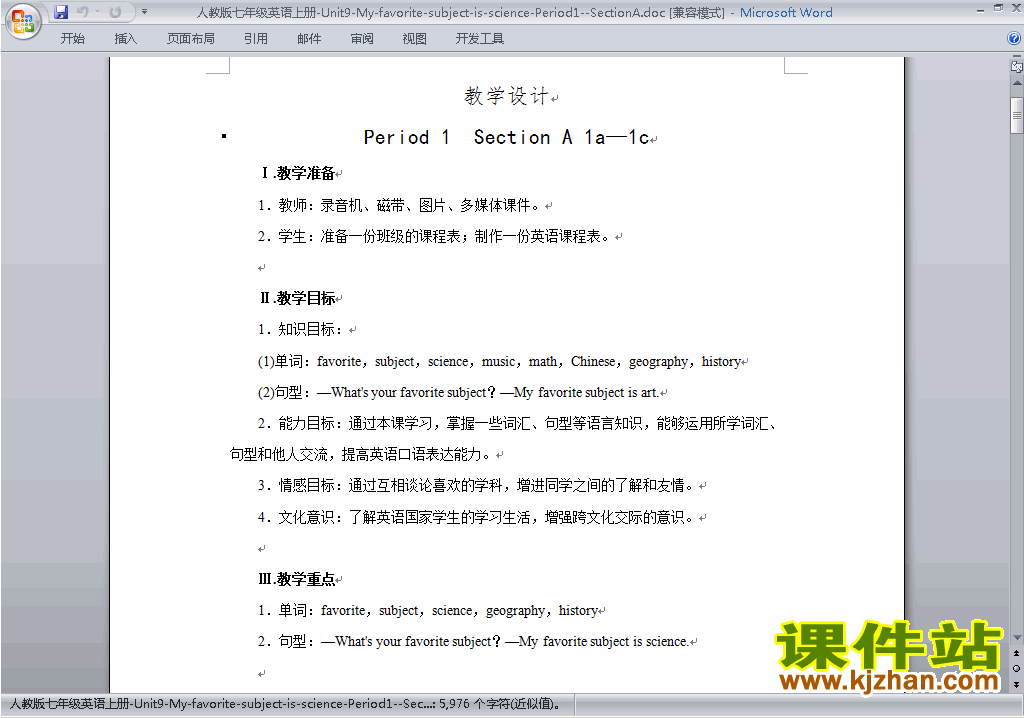This screenshot has width=1024, height=718.
Task: Jump to previous page with double-up arrows
Action: (1016, 653)
